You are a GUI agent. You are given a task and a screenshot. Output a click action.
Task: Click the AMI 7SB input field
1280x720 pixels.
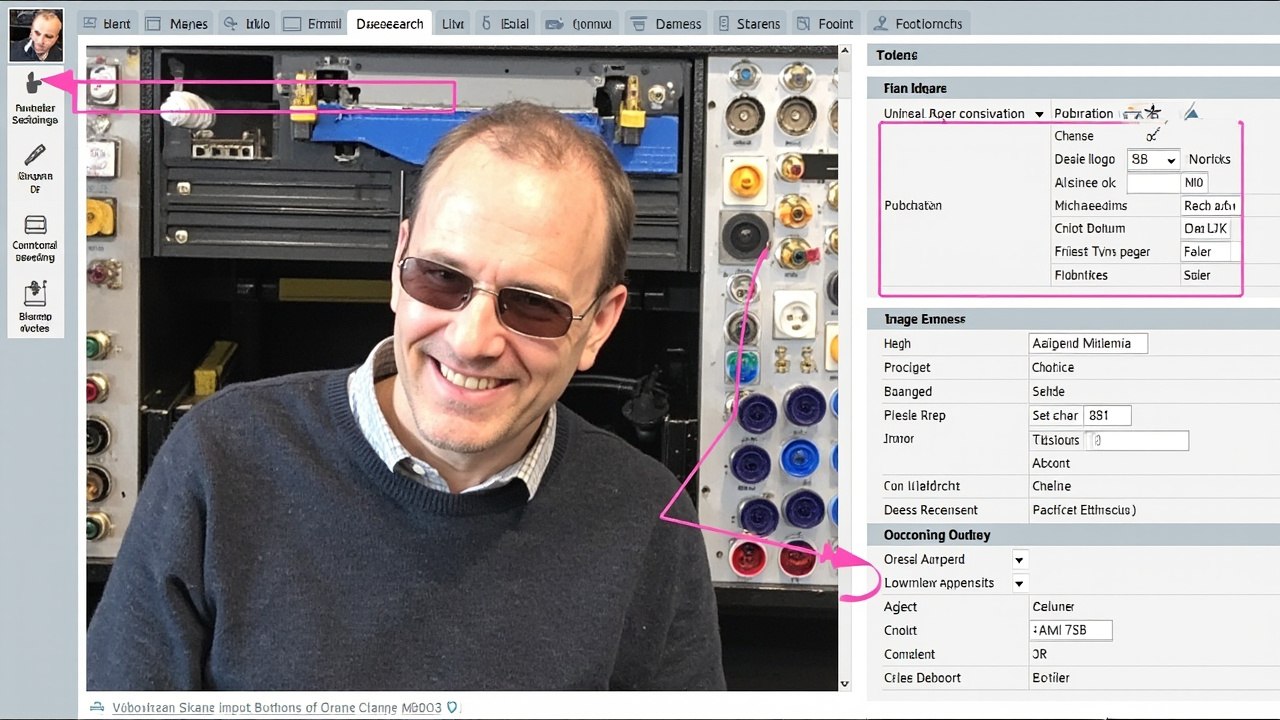1071,630
